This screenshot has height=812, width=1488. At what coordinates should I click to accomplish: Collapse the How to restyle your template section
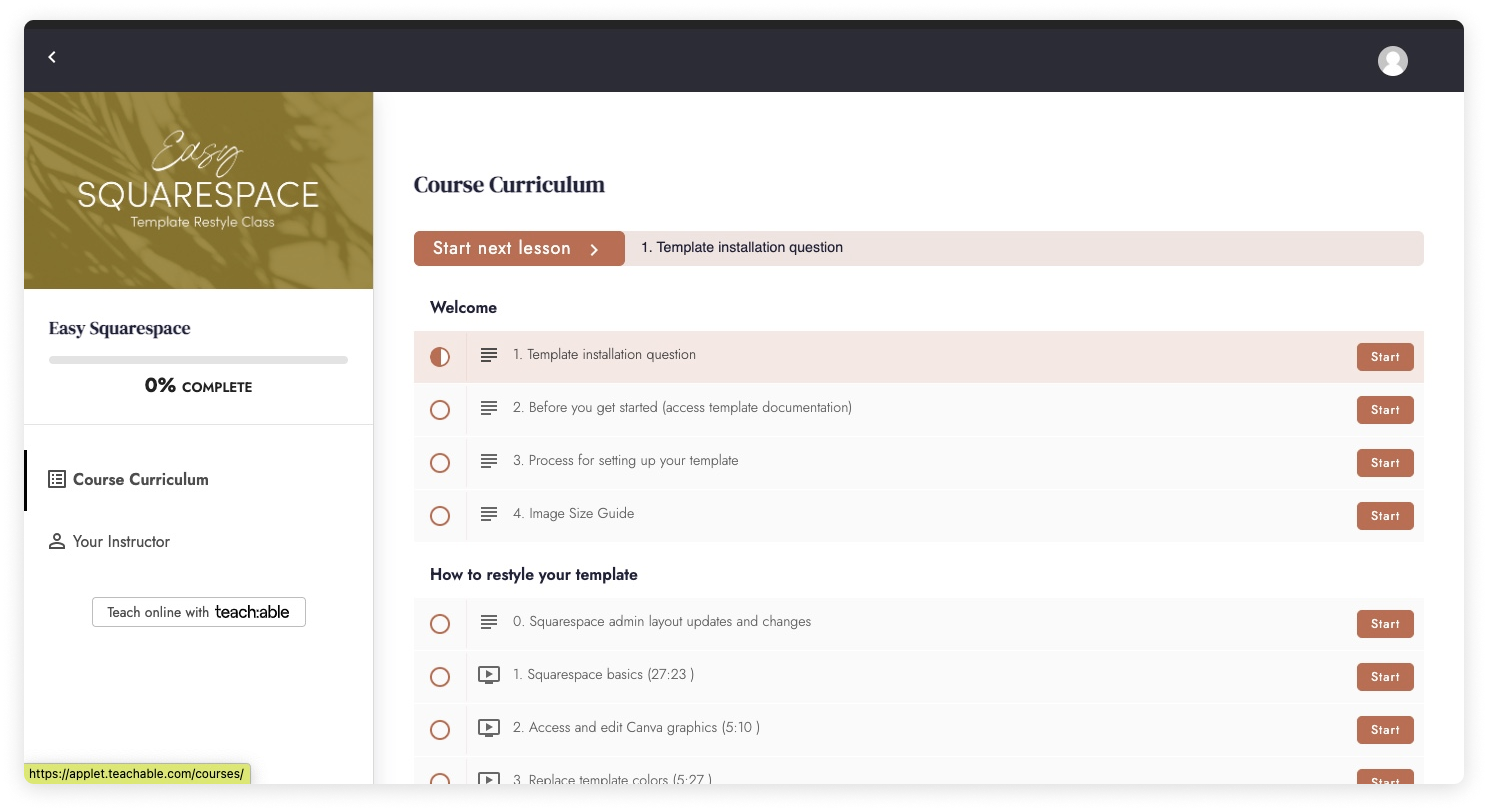(x=534, y=574)
